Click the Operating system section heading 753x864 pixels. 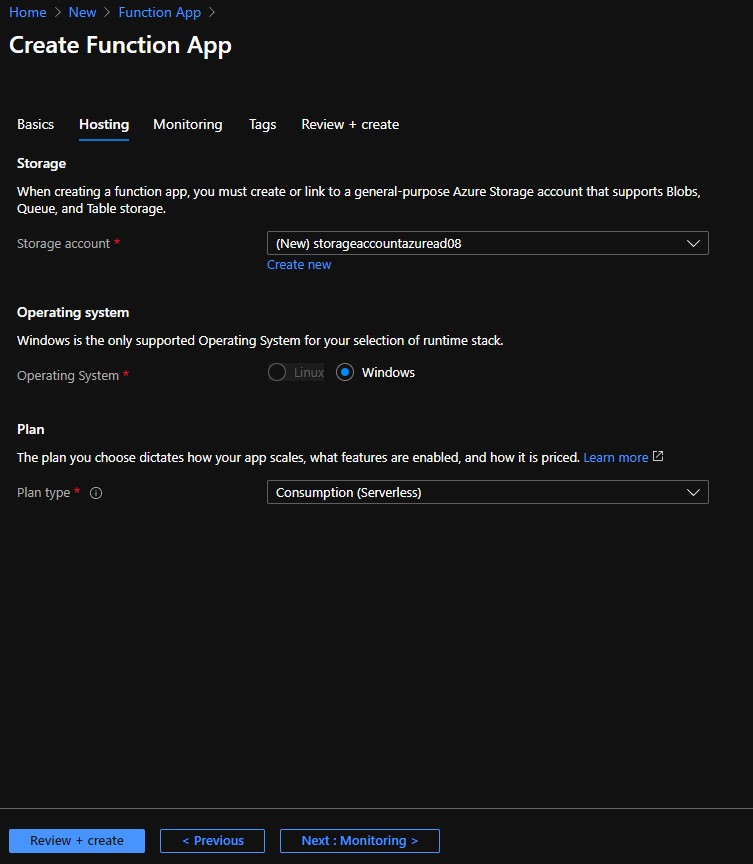pyautogui.click(x=73, y=312)
